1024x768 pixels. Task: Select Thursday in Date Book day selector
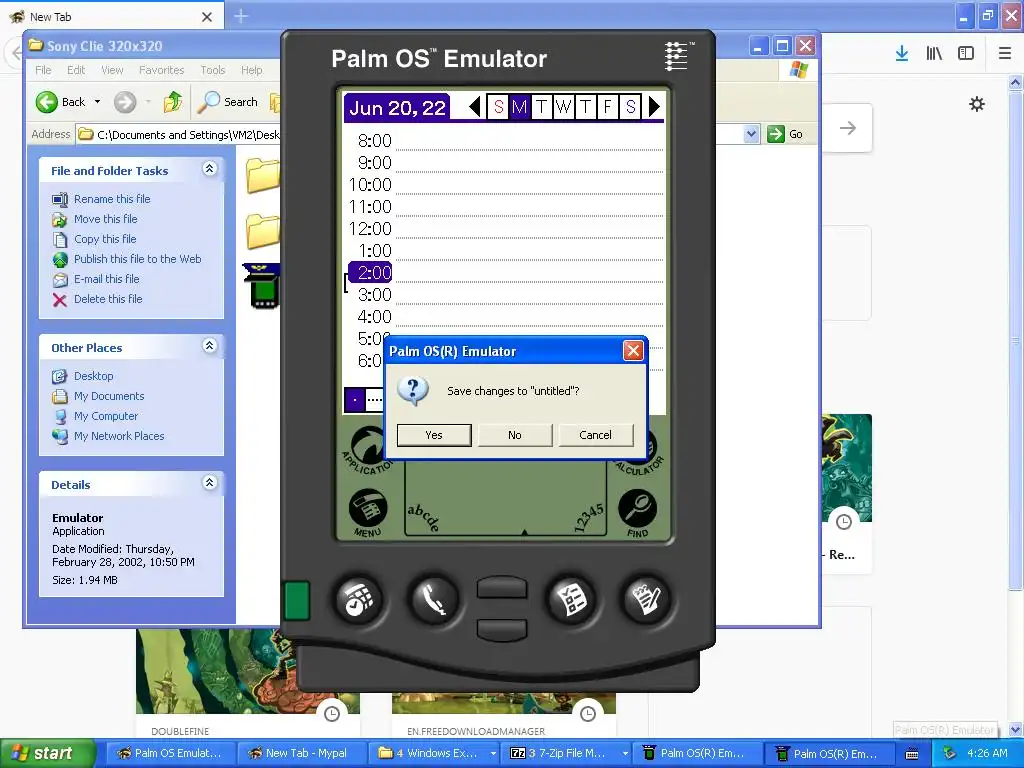586,106
